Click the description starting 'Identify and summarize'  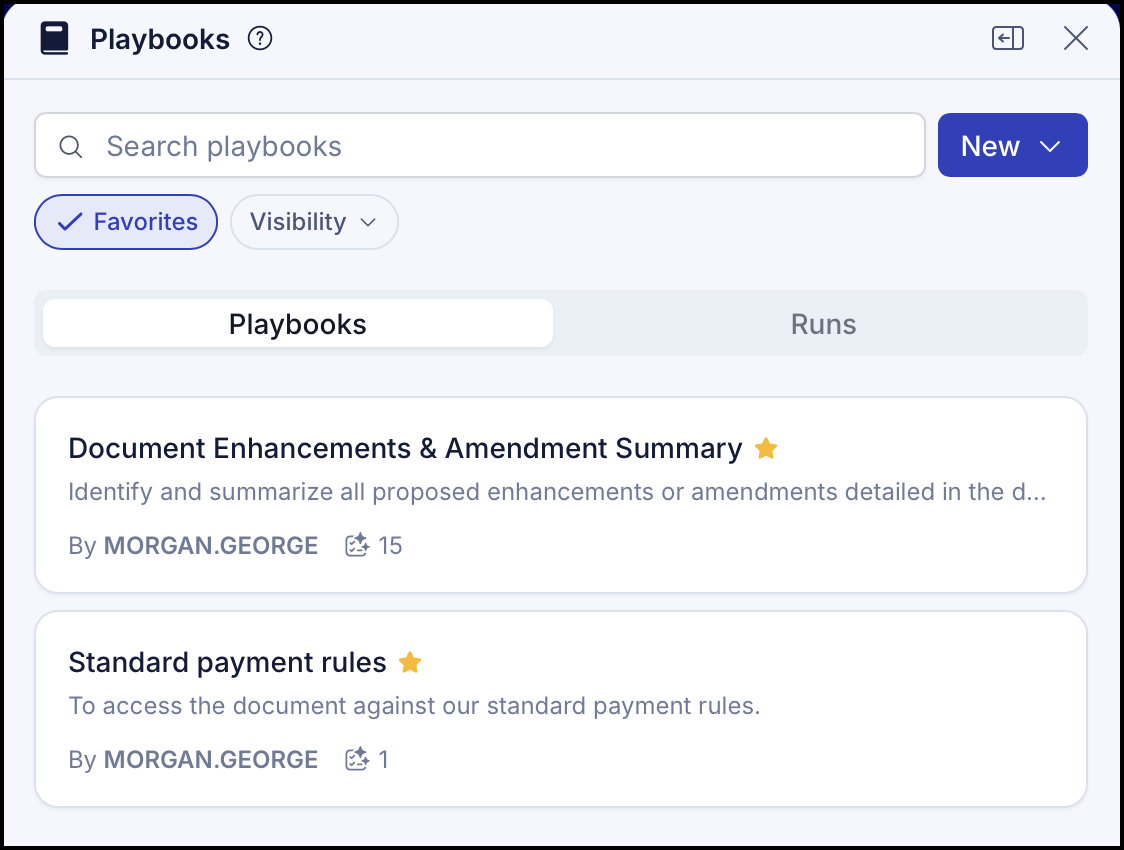point(557,492)
